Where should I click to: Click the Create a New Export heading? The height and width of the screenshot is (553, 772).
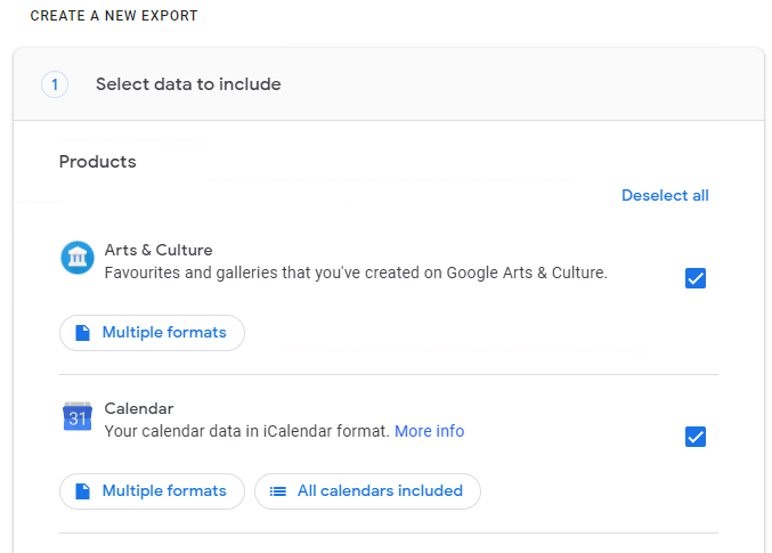(x=114, y=16)
